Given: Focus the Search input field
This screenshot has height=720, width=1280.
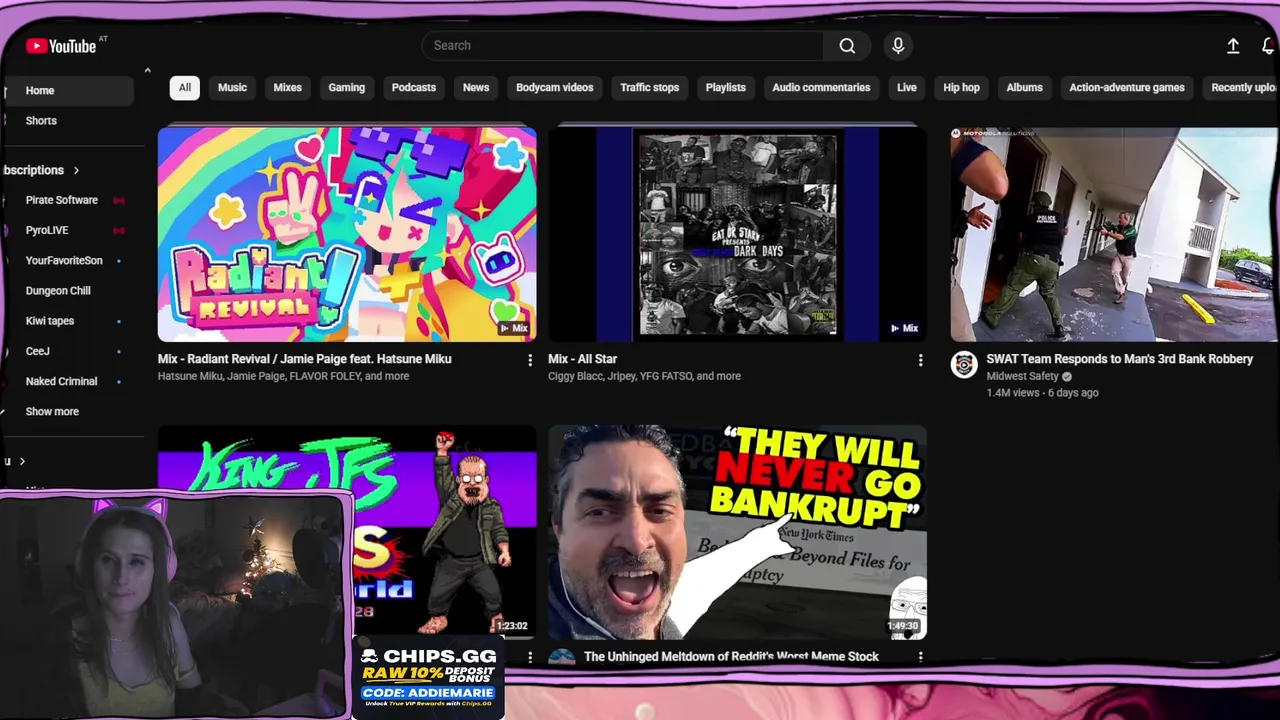Looking at the screenshot, I should [x=622, y=46].
